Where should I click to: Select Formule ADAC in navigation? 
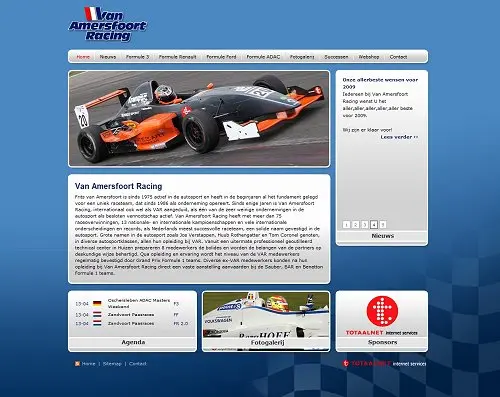(263, 57)
